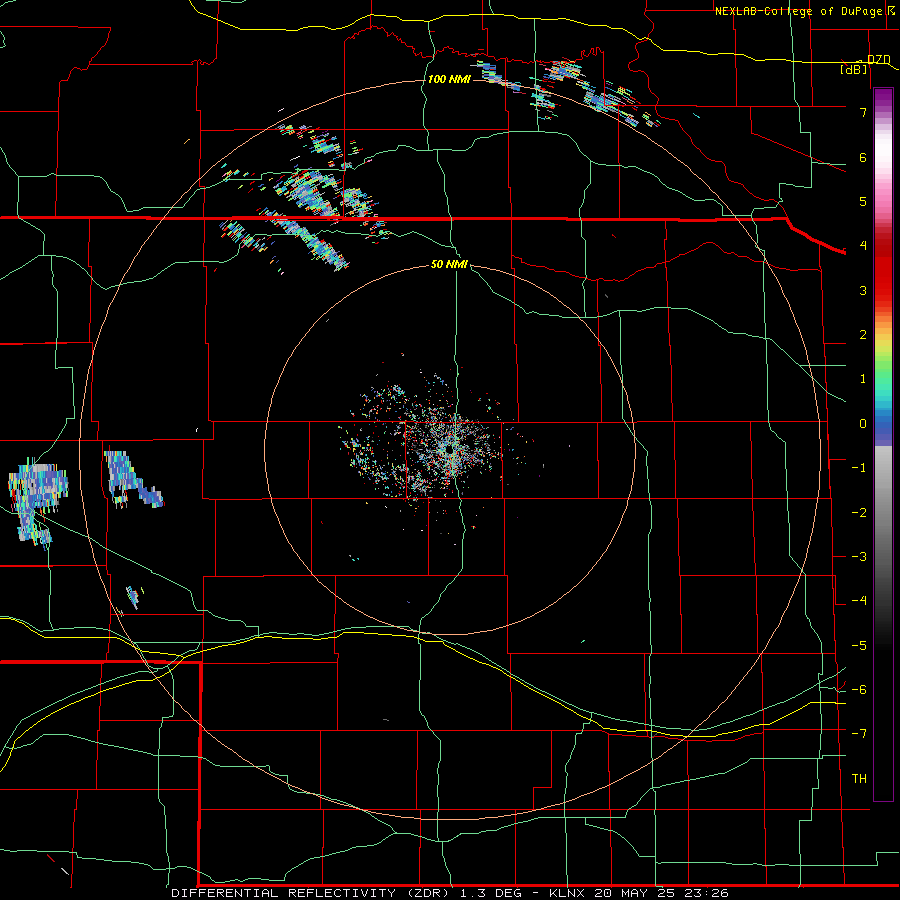Click the 1 value on the color scale

(x=862, y=379)
